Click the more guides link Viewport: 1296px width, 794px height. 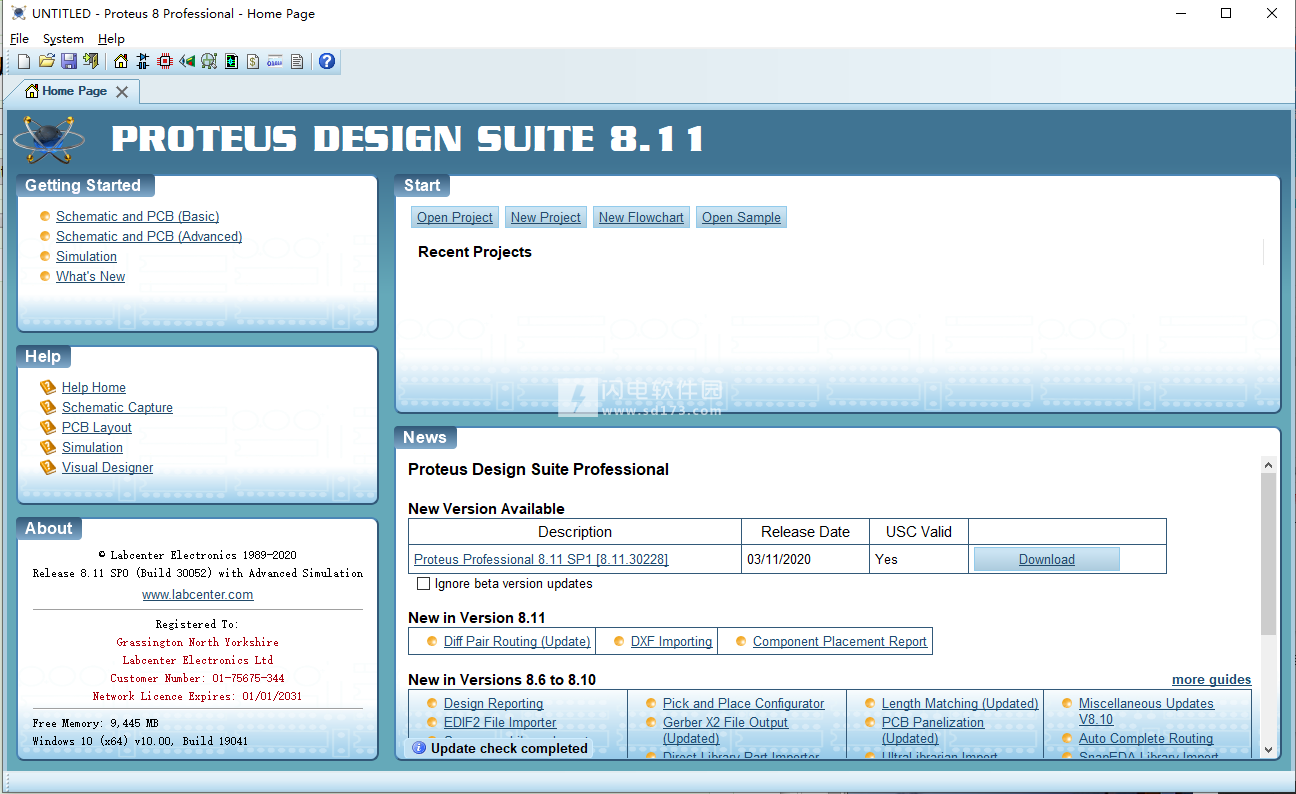(1212, 680)
